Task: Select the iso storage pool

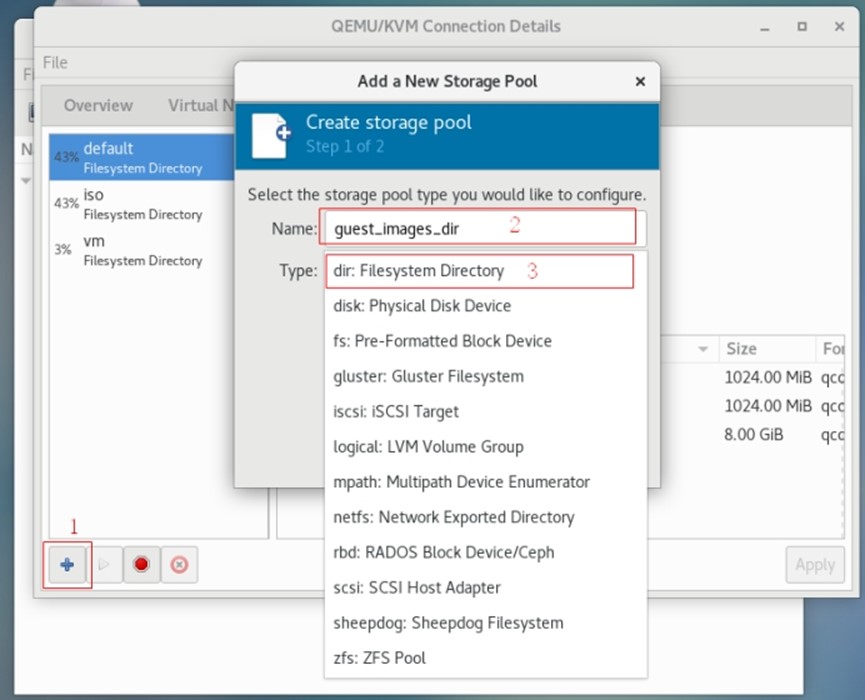Action: (x=141, y=204)
